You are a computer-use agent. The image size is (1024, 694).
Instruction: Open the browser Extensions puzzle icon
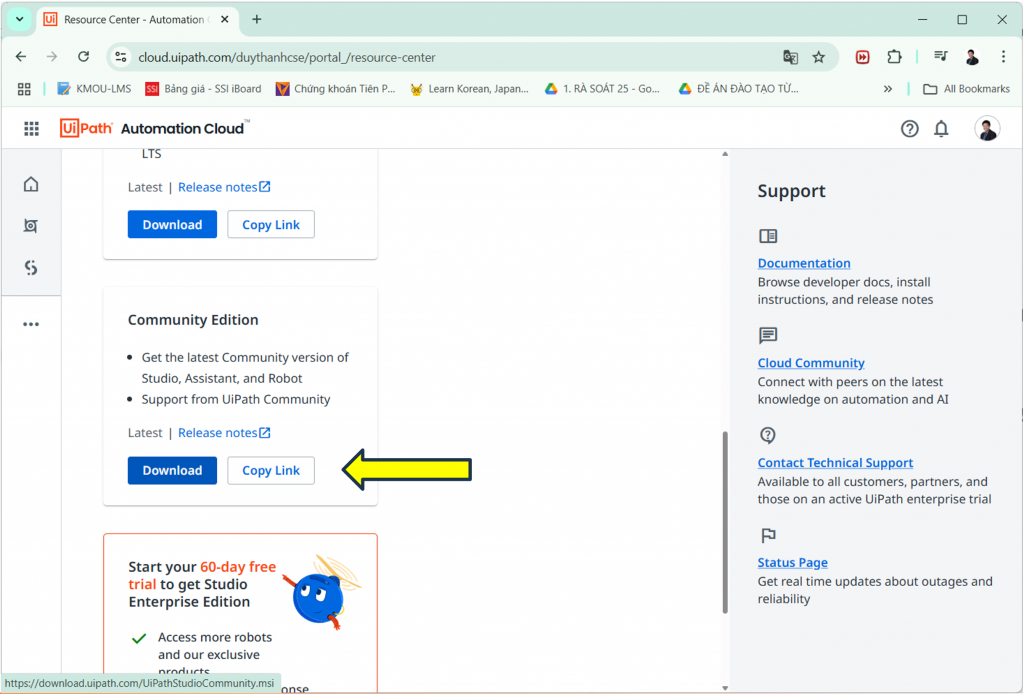click(x=894, y=57)
